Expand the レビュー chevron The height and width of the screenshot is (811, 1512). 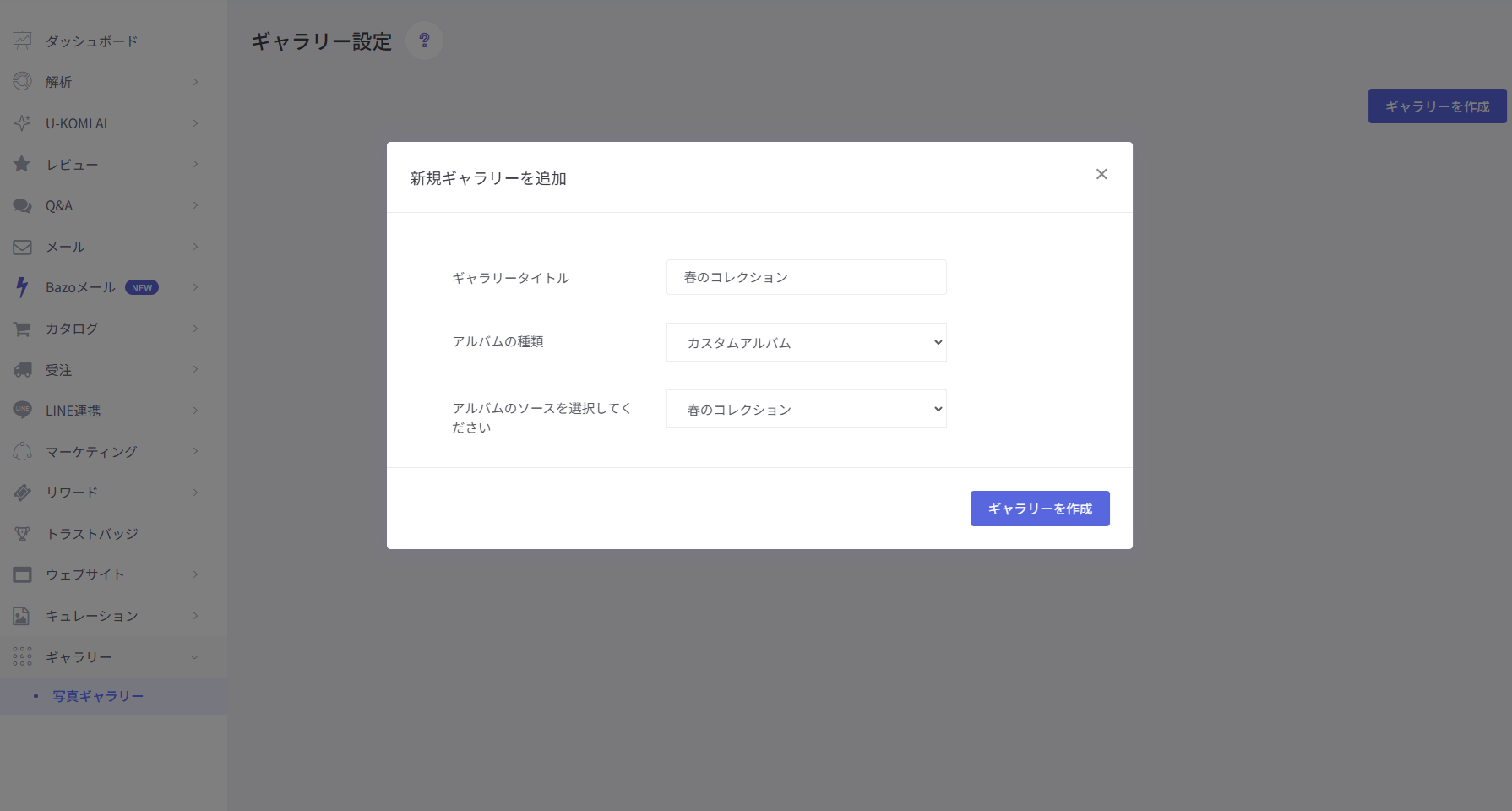click(x=195, y=164)
